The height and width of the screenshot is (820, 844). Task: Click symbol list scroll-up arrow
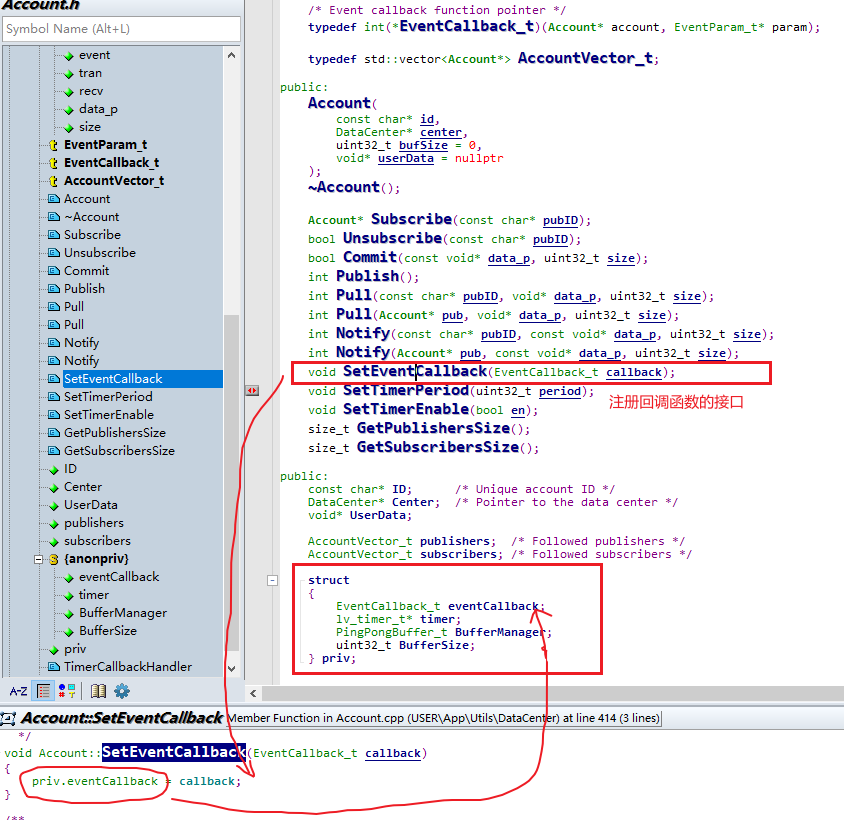231,55
